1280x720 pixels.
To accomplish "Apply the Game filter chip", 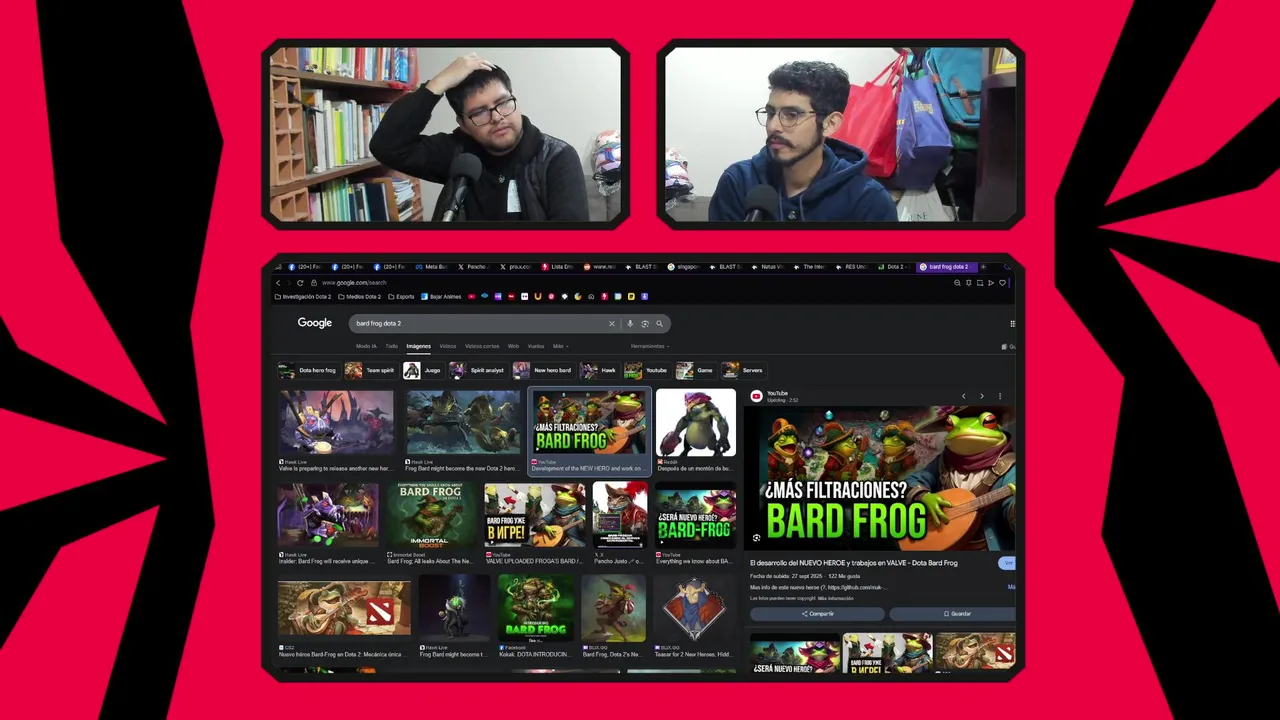I will (x=695, y=370).
